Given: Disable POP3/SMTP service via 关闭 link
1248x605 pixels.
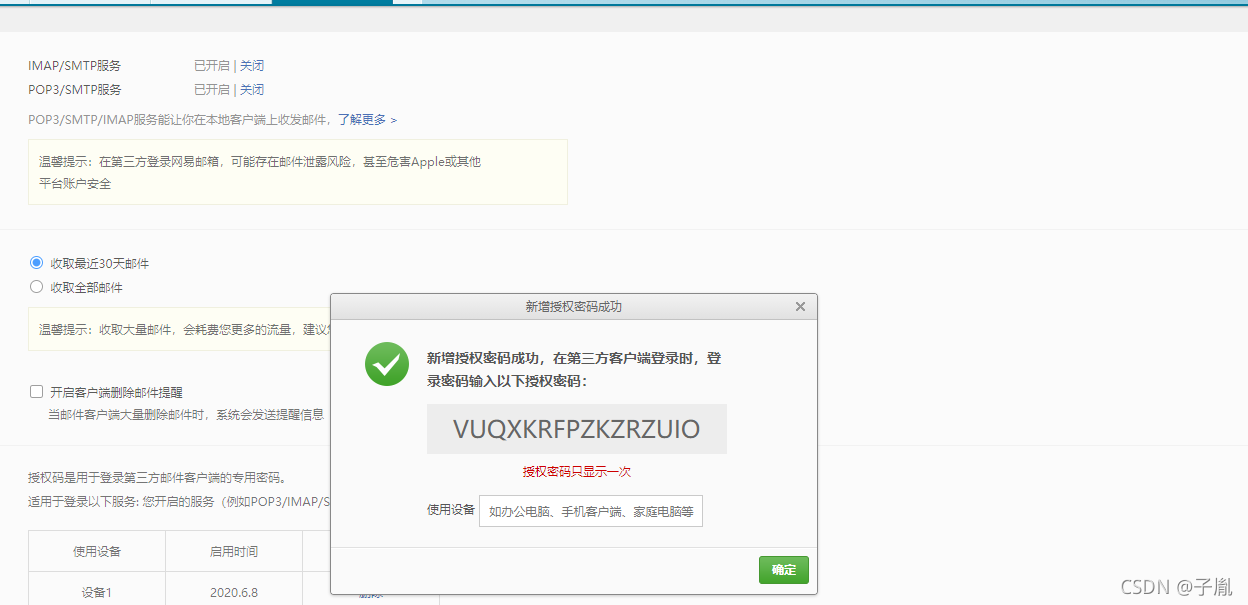Looking at the screenshot, I should pyautogui.click(x=252, y=89).
